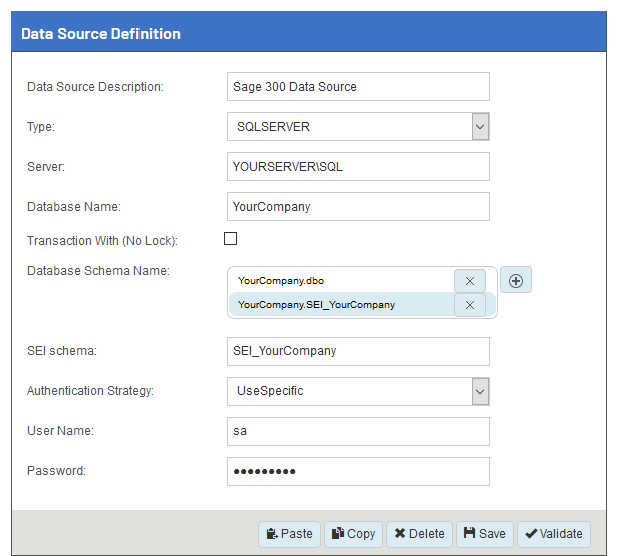
Task: Remove the YourCompany.dbo schema entry
Action: pyautogui.click(x=470, y=281)
